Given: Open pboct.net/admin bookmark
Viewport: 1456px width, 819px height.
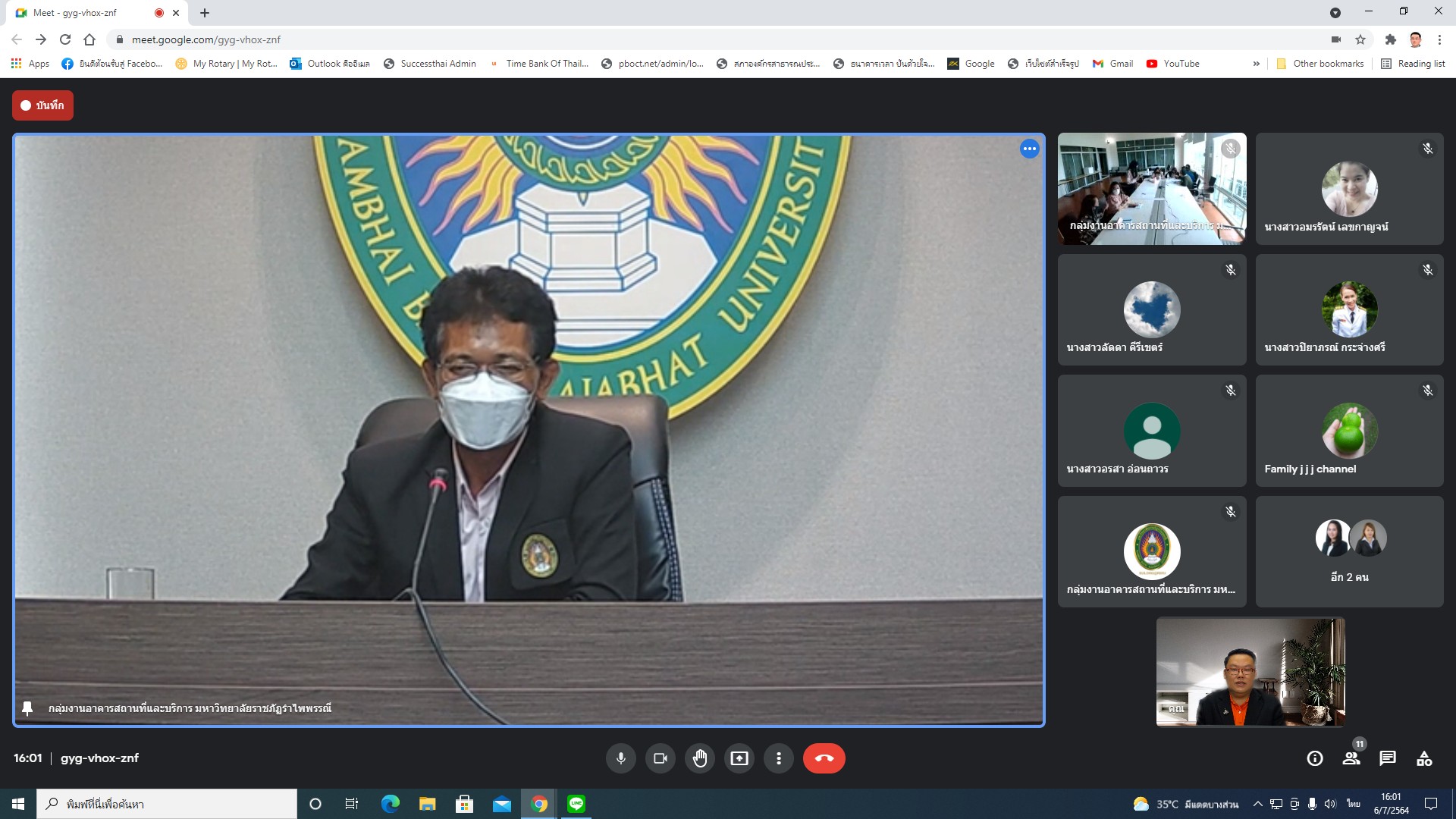Looking at the screenshot, I should (x=652, y=64).
